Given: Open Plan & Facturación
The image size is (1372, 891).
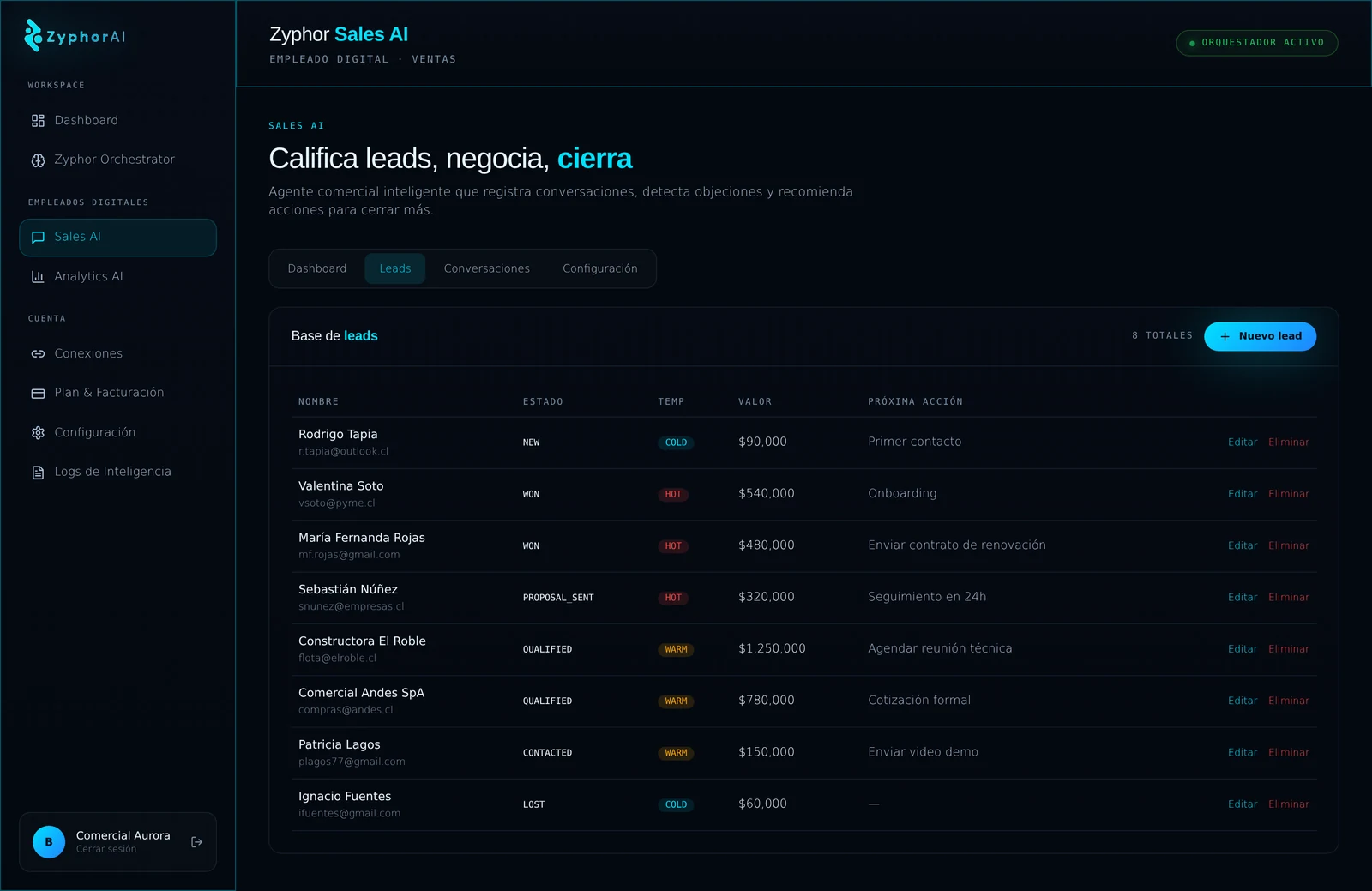Looking at the screenshot, I should click(x=117, y=394).
